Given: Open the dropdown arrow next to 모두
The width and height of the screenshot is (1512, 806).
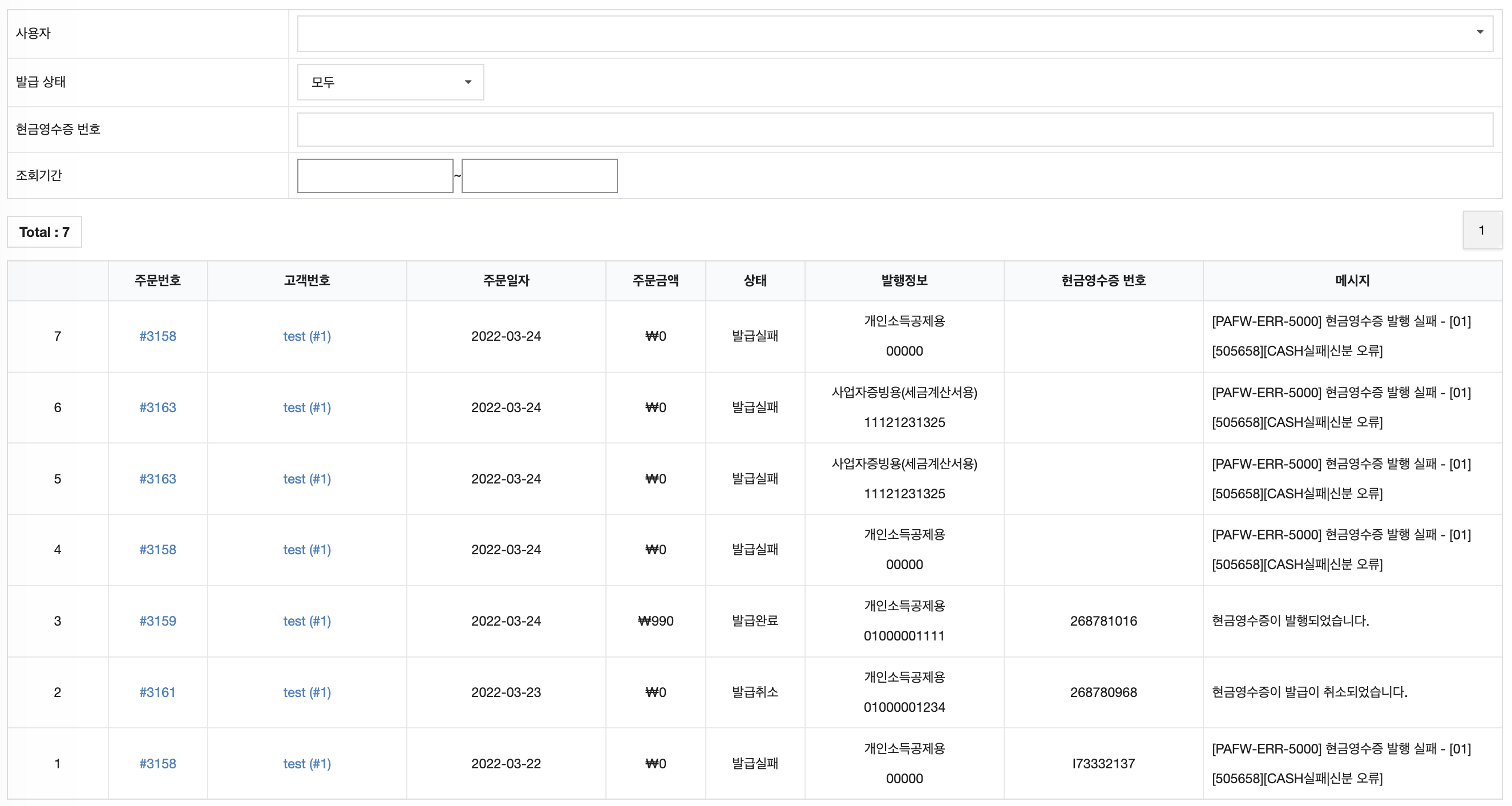Looking at the screenshot, I should coord(468,83).
